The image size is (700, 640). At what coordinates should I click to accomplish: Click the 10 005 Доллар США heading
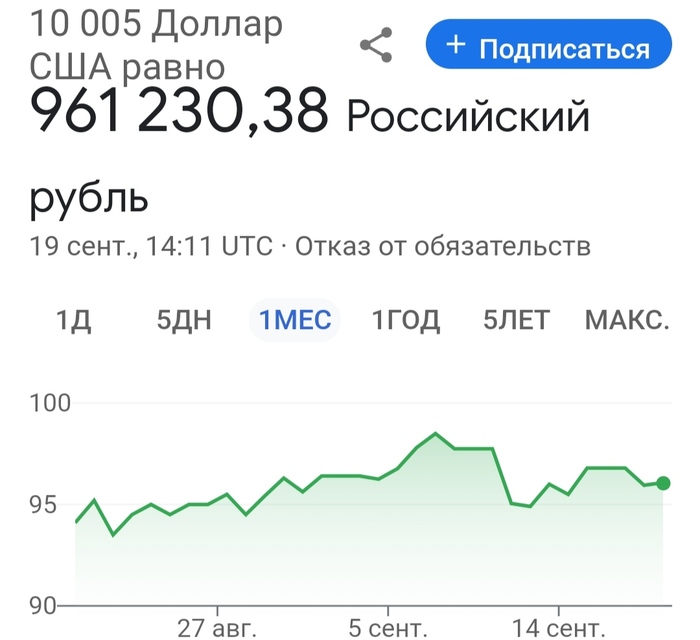coord(156,45)
